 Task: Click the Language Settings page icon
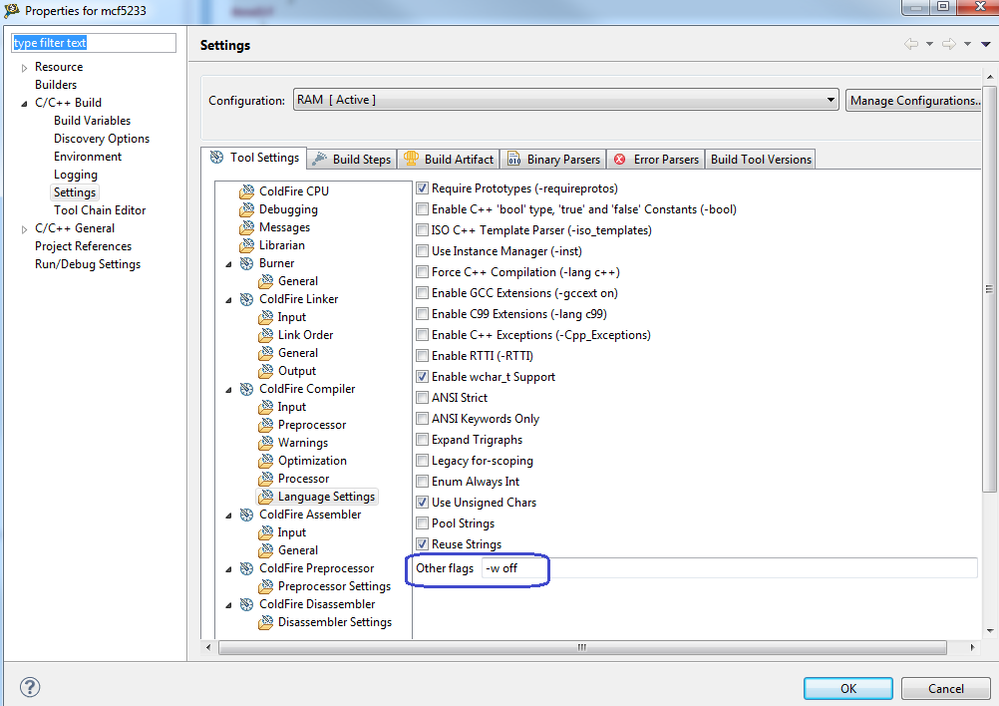(x=266, y=496)
